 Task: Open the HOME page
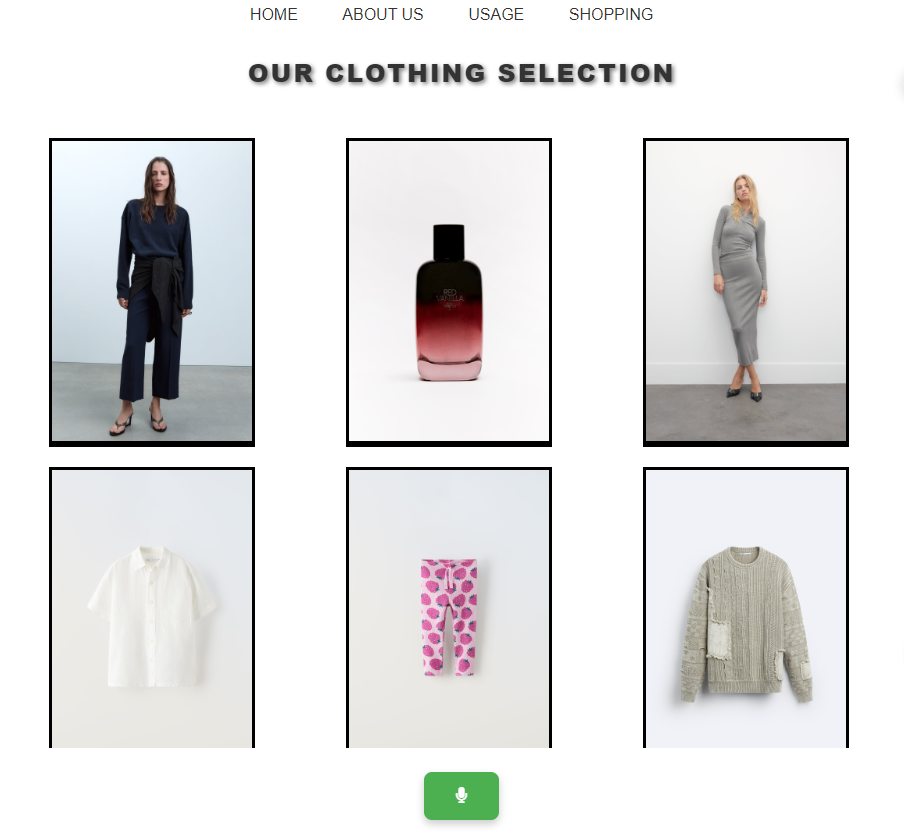point(273,14)
